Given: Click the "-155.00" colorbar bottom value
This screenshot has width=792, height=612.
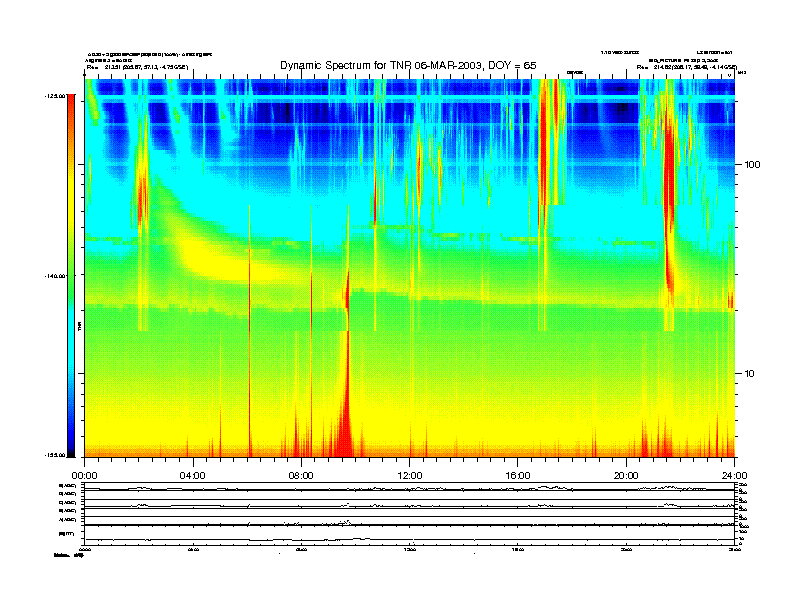Looking at the screenshot, I should pos(56,455).
